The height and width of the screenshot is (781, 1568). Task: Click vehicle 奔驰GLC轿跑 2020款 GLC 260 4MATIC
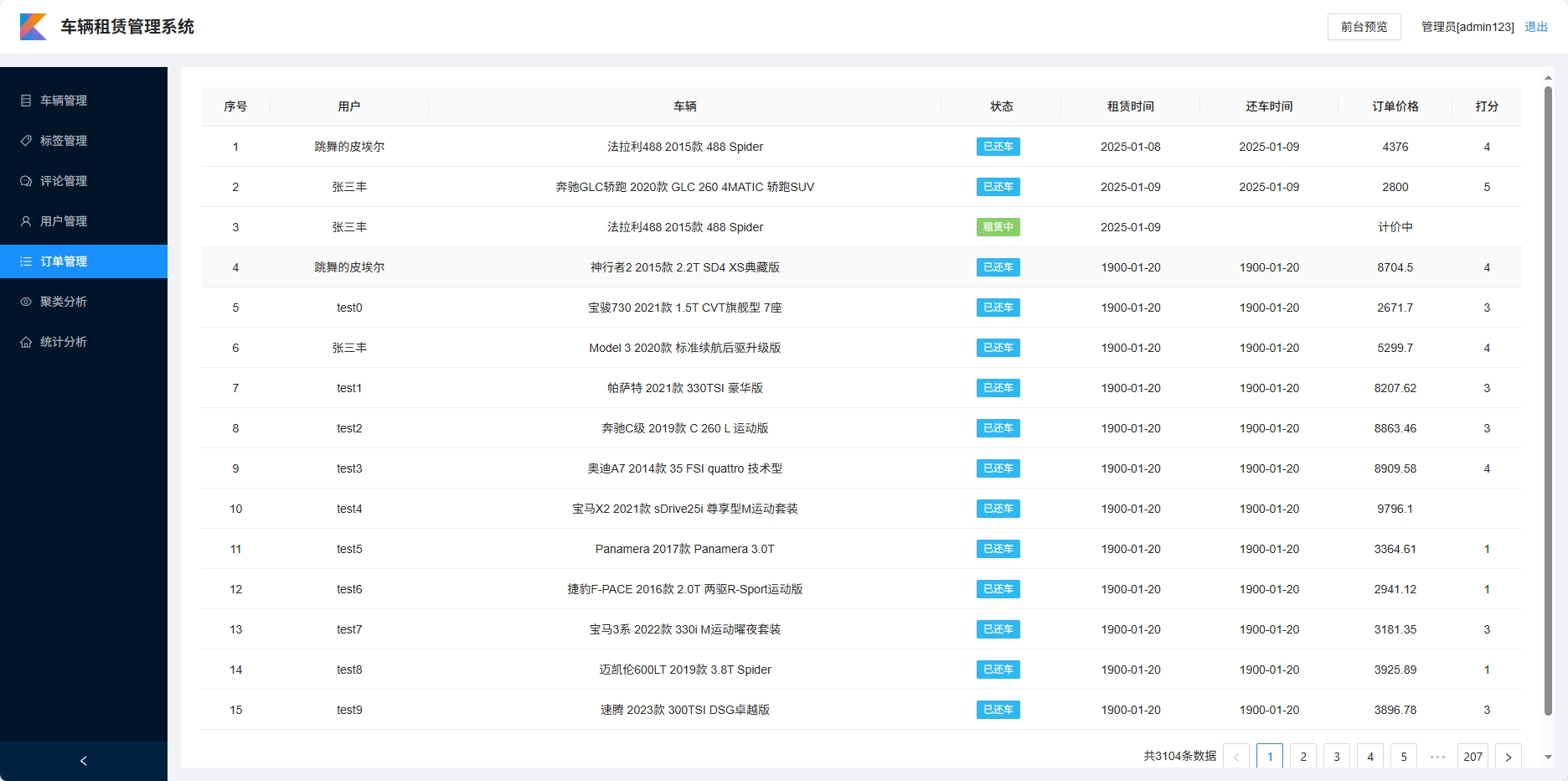coord(685,187)
